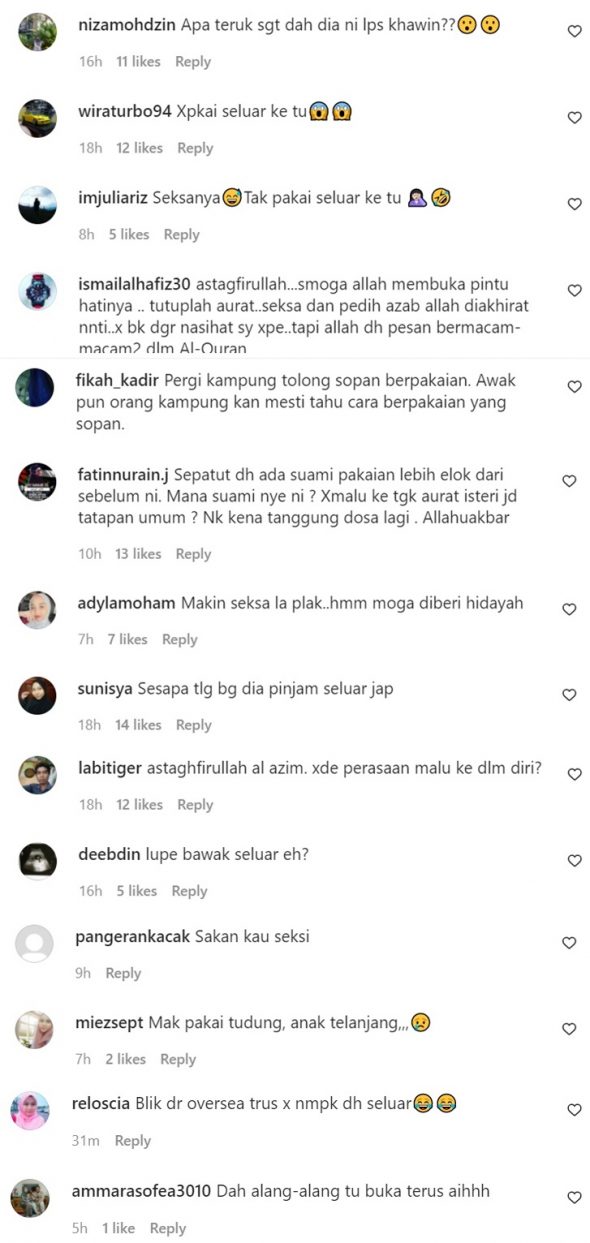Tap the heart beside wiraturbo94's comment

click(x=574, y=118)
